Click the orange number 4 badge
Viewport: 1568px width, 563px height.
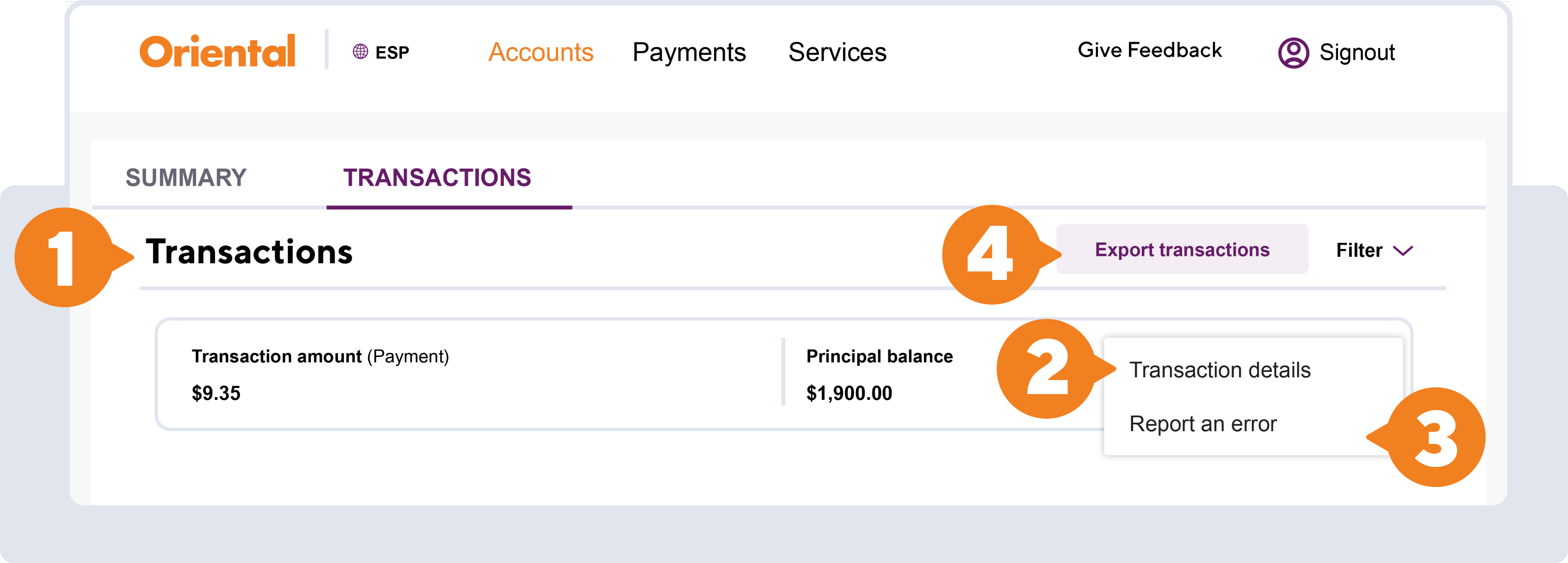pos(991,255)
